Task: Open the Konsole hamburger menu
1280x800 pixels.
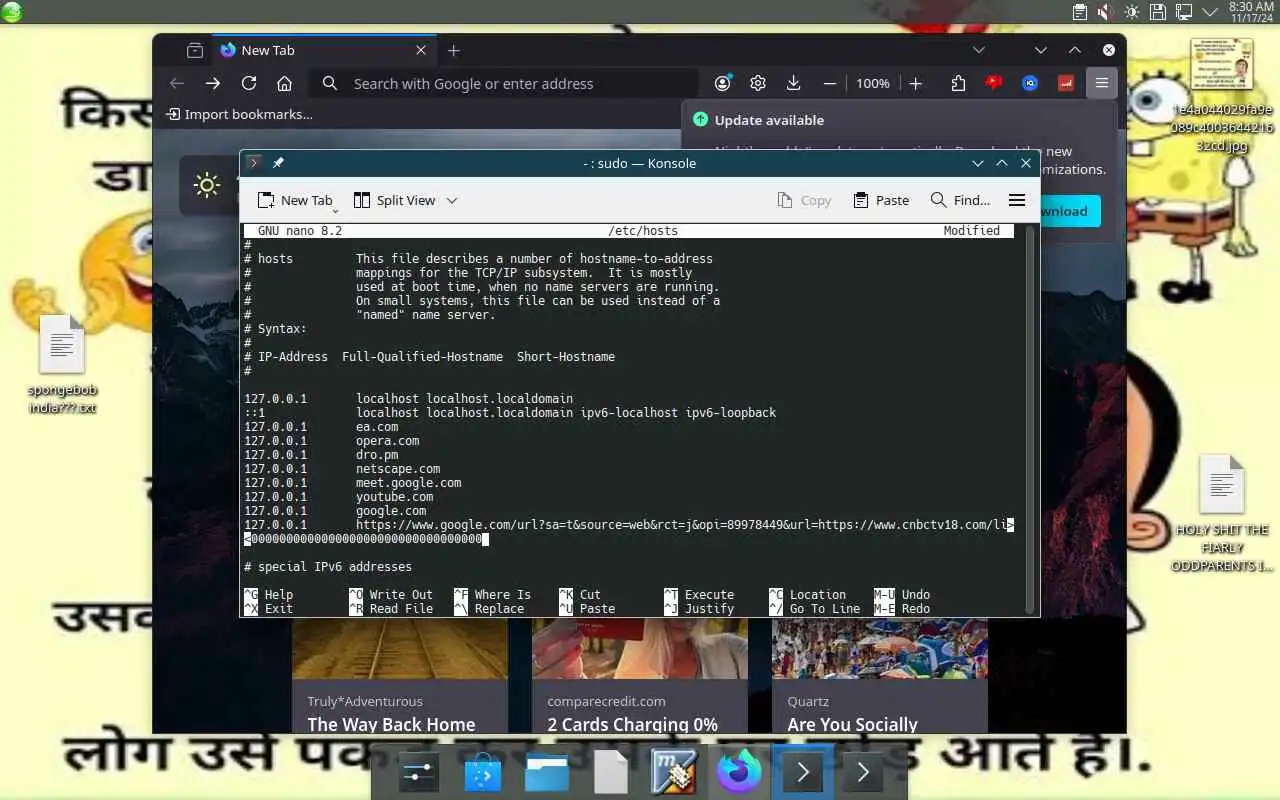Action: pos(1017,200)
